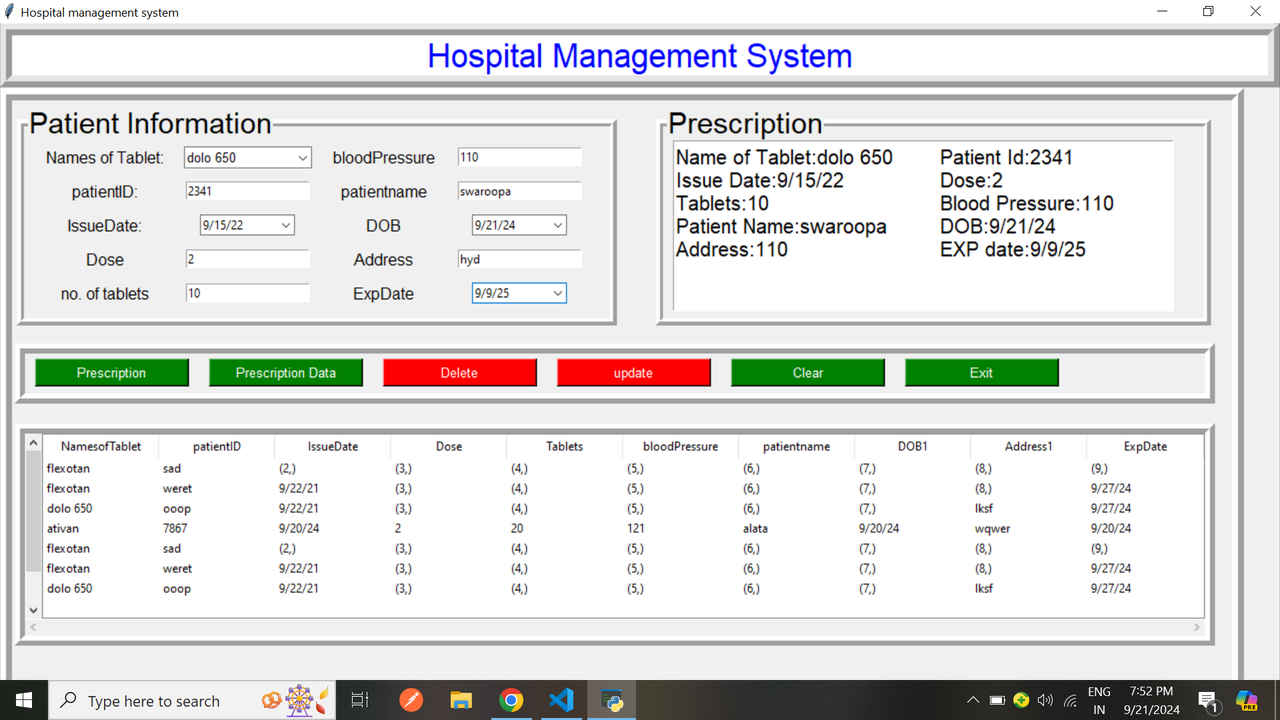This screenshot has height=720, width=1280.
Task: Open the Windows Start menu
Action: [24, 700]
